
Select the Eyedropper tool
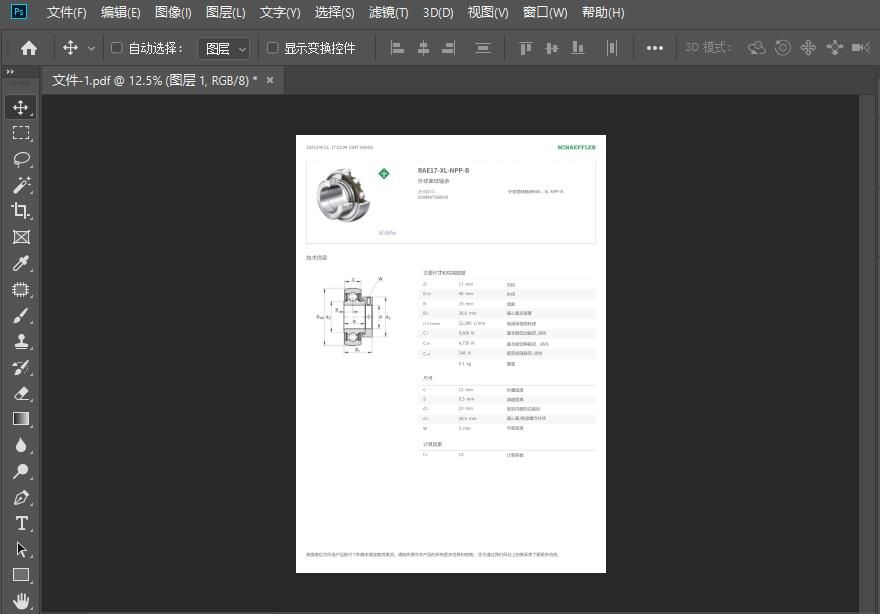pyautogui.click(x=21, y=263)
